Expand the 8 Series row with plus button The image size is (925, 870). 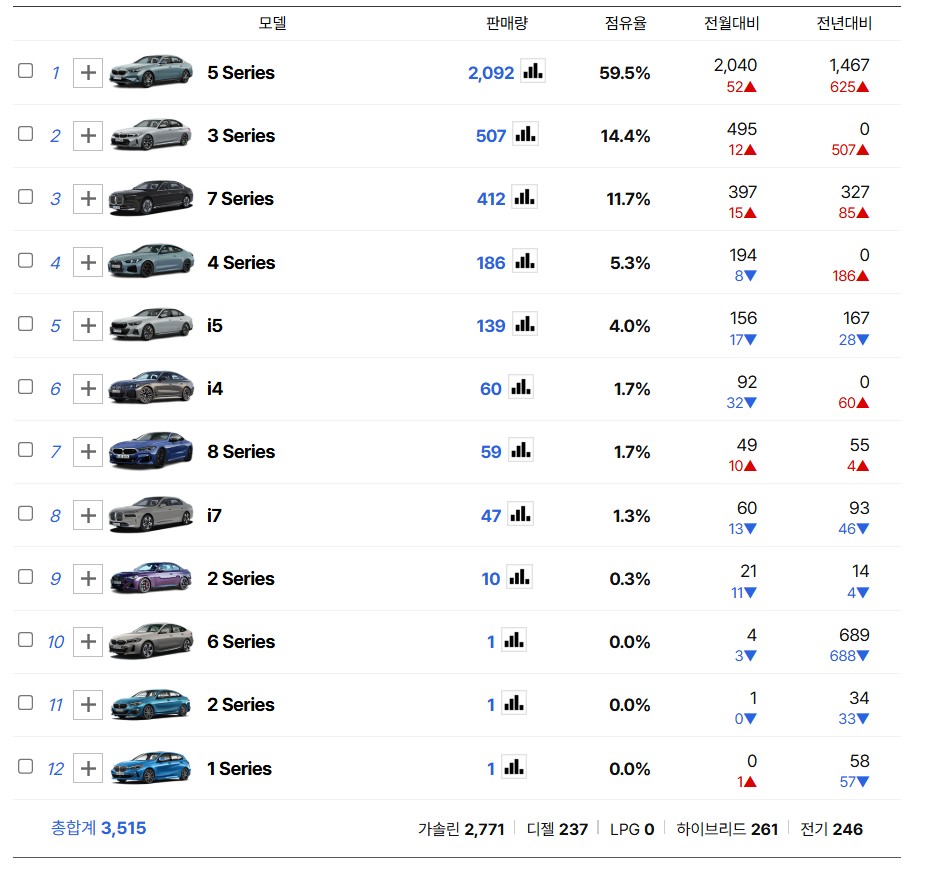click(88, 452)
